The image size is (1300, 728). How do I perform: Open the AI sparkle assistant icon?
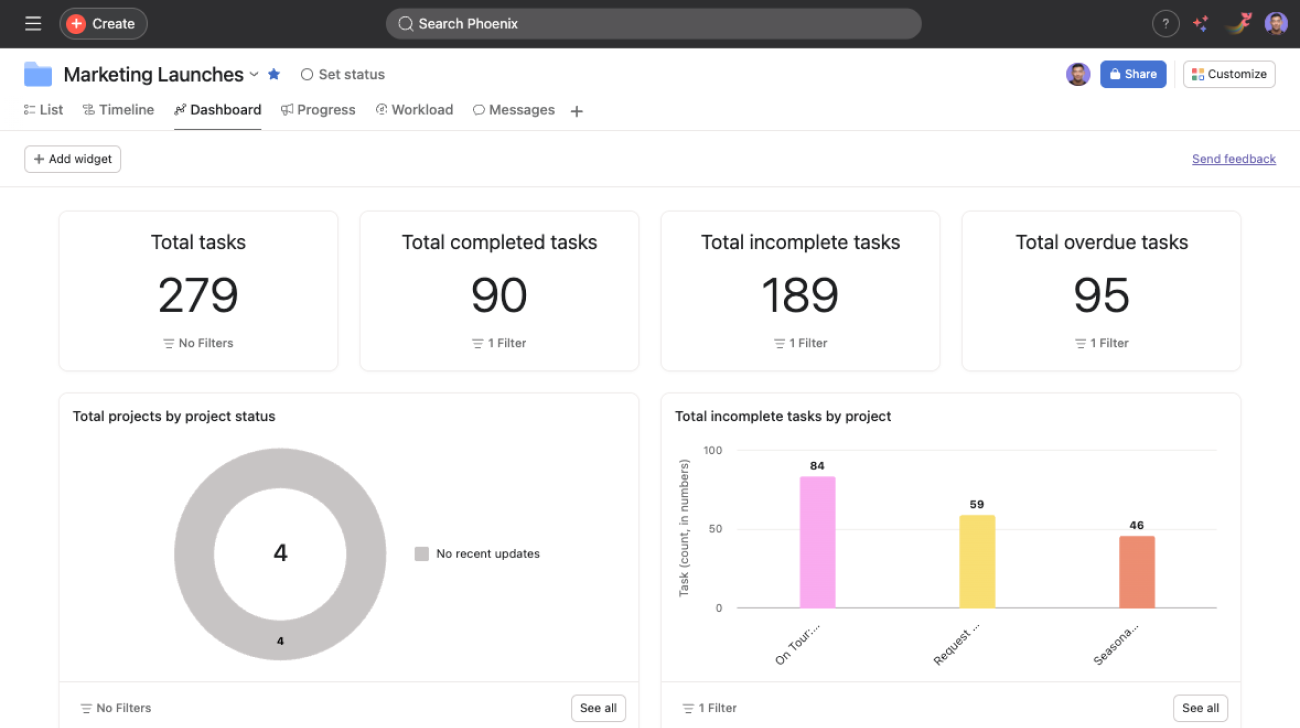click(x=1201, y=24)
